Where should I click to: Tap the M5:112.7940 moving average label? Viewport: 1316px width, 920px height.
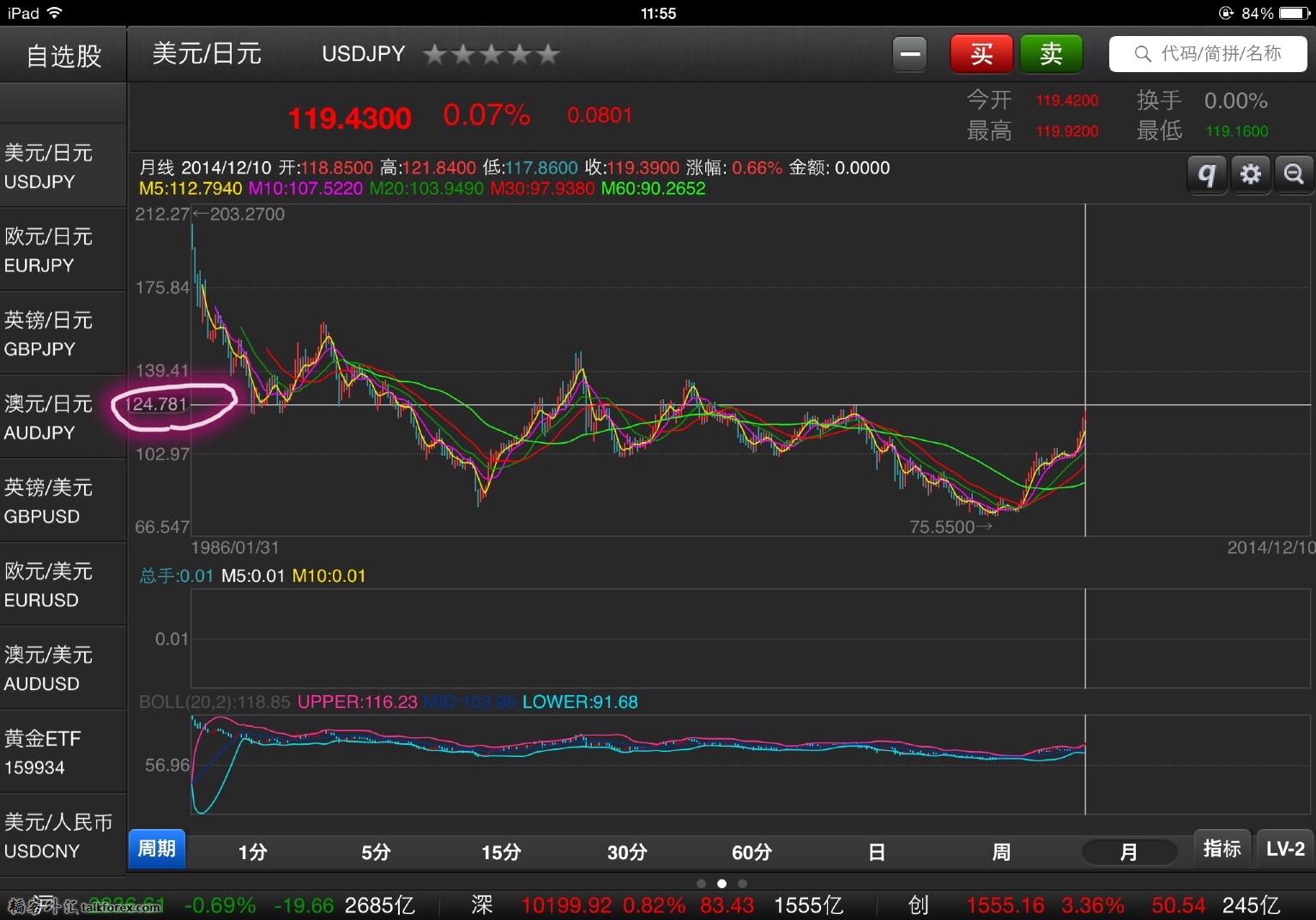[190, 188]
